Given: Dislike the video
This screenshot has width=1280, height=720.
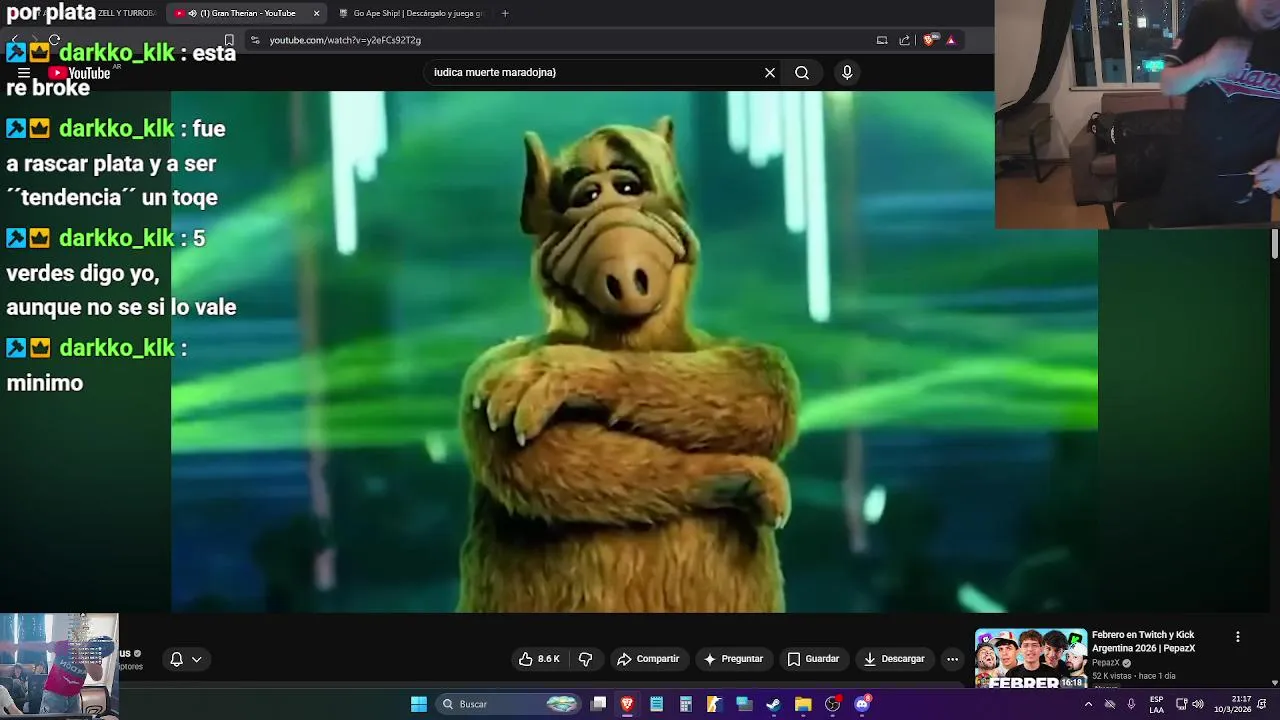Looking at the screenshot, I should coord(586,659).
